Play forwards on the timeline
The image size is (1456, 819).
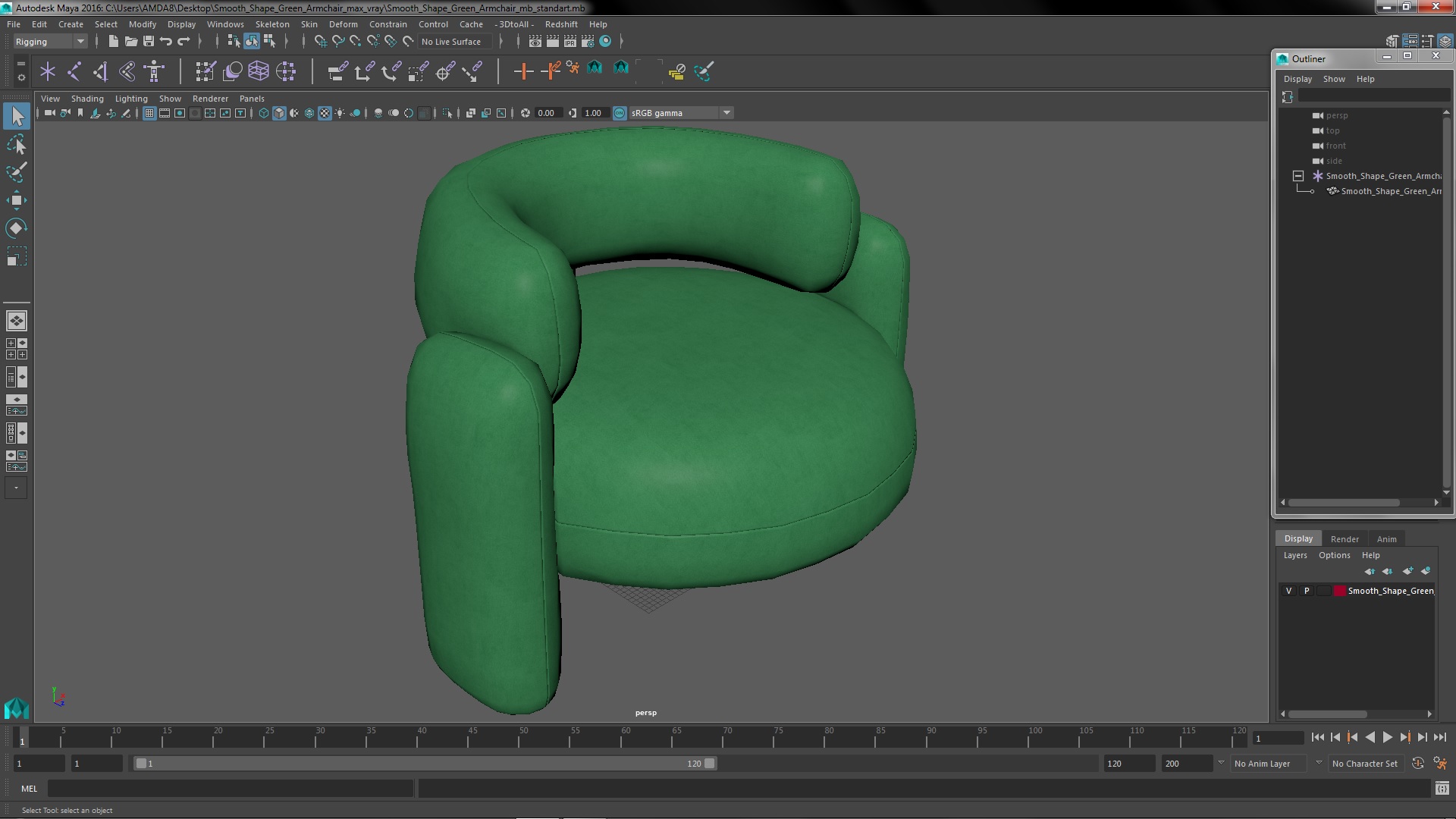pyautogui.click(x=1387, y=737)
